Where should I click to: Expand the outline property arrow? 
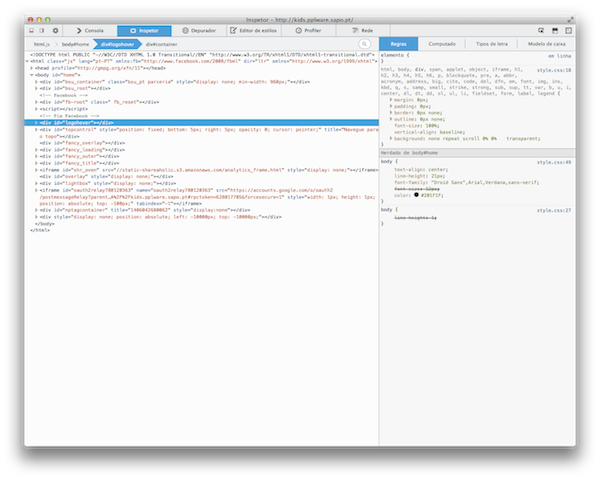coord(391,119)
